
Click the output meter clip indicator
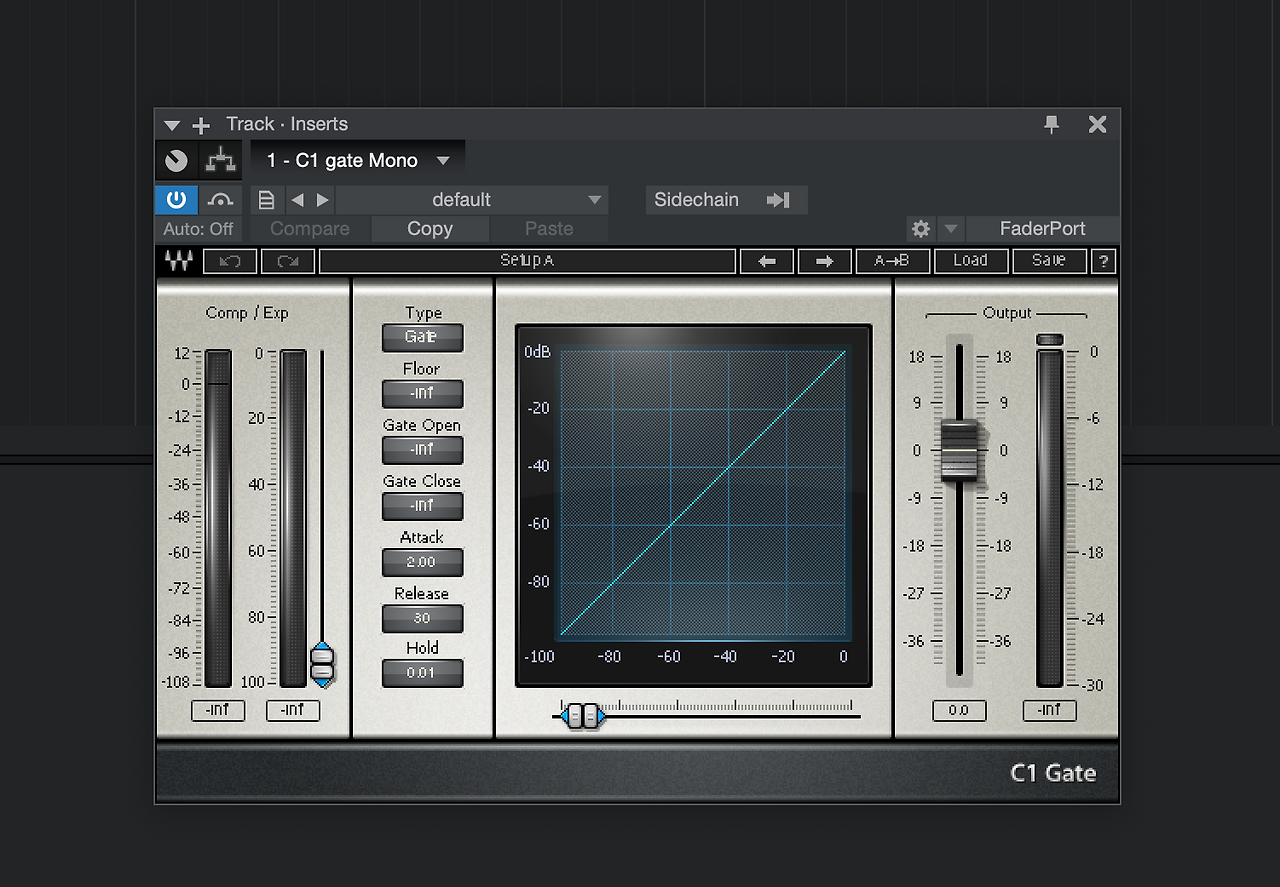tap(1049, 340)
